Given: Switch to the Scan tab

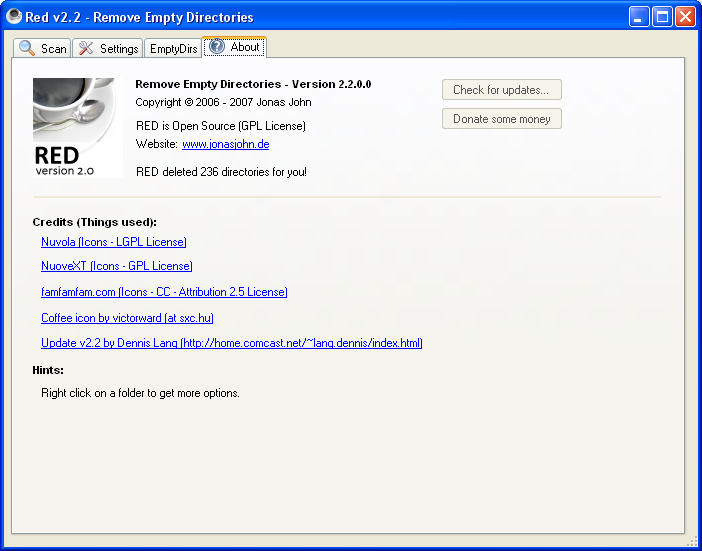Looking at the screenshot, I should click(x=42, y=48).
